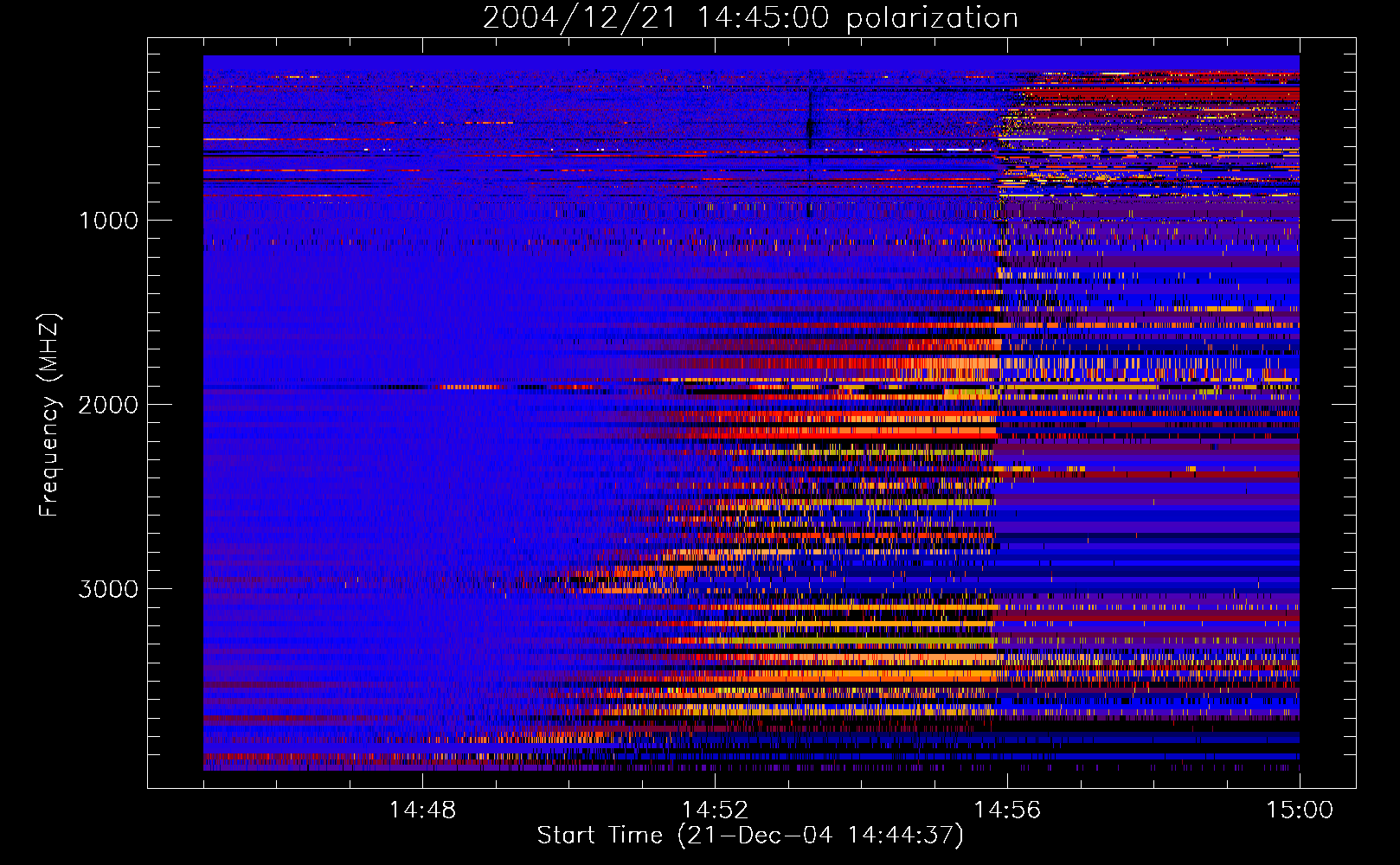Click the 'Frequency (MHZ)' axis label
The width and height of the screenshot is (1400, 865).
(49, 415)
